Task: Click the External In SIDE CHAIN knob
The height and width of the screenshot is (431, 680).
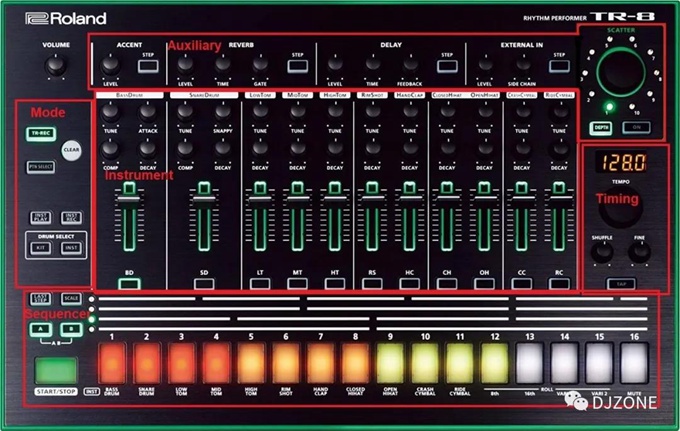Action: pyautogui.click(x=523, y=65)
